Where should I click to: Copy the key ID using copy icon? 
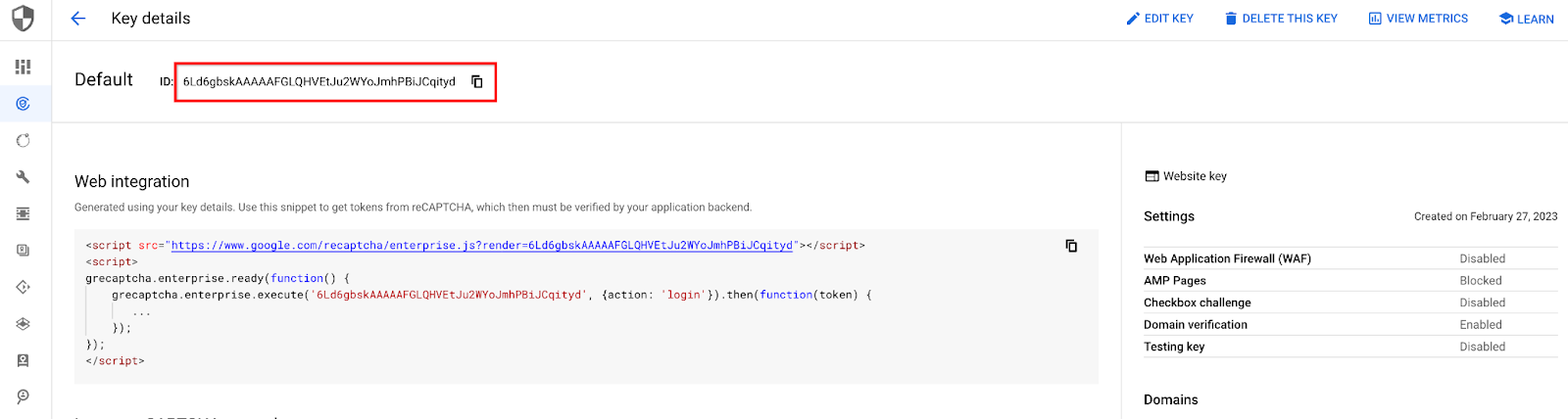(477, 81)
